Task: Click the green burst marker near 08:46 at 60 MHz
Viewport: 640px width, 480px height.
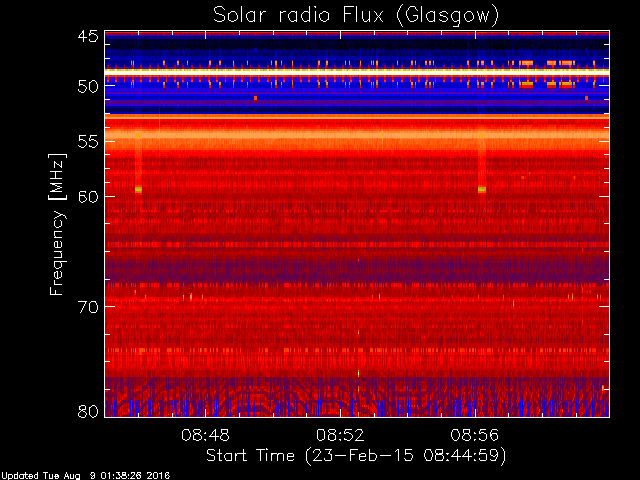Action: 138,189
